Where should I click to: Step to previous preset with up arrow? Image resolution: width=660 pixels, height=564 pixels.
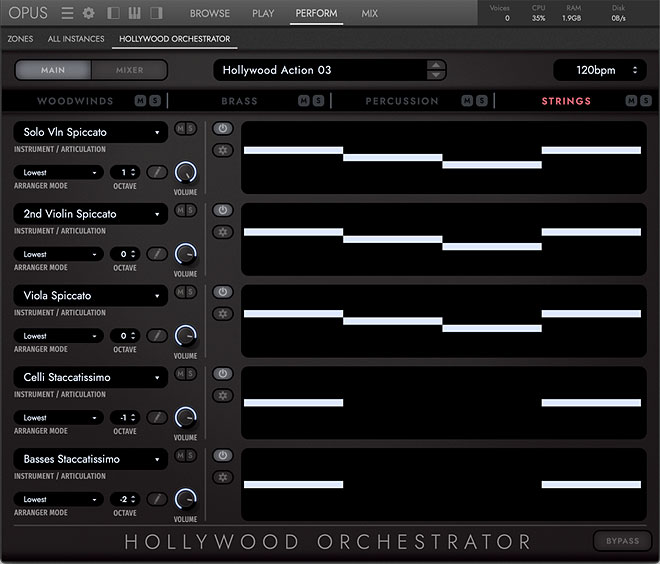click(x=436, y=65)
